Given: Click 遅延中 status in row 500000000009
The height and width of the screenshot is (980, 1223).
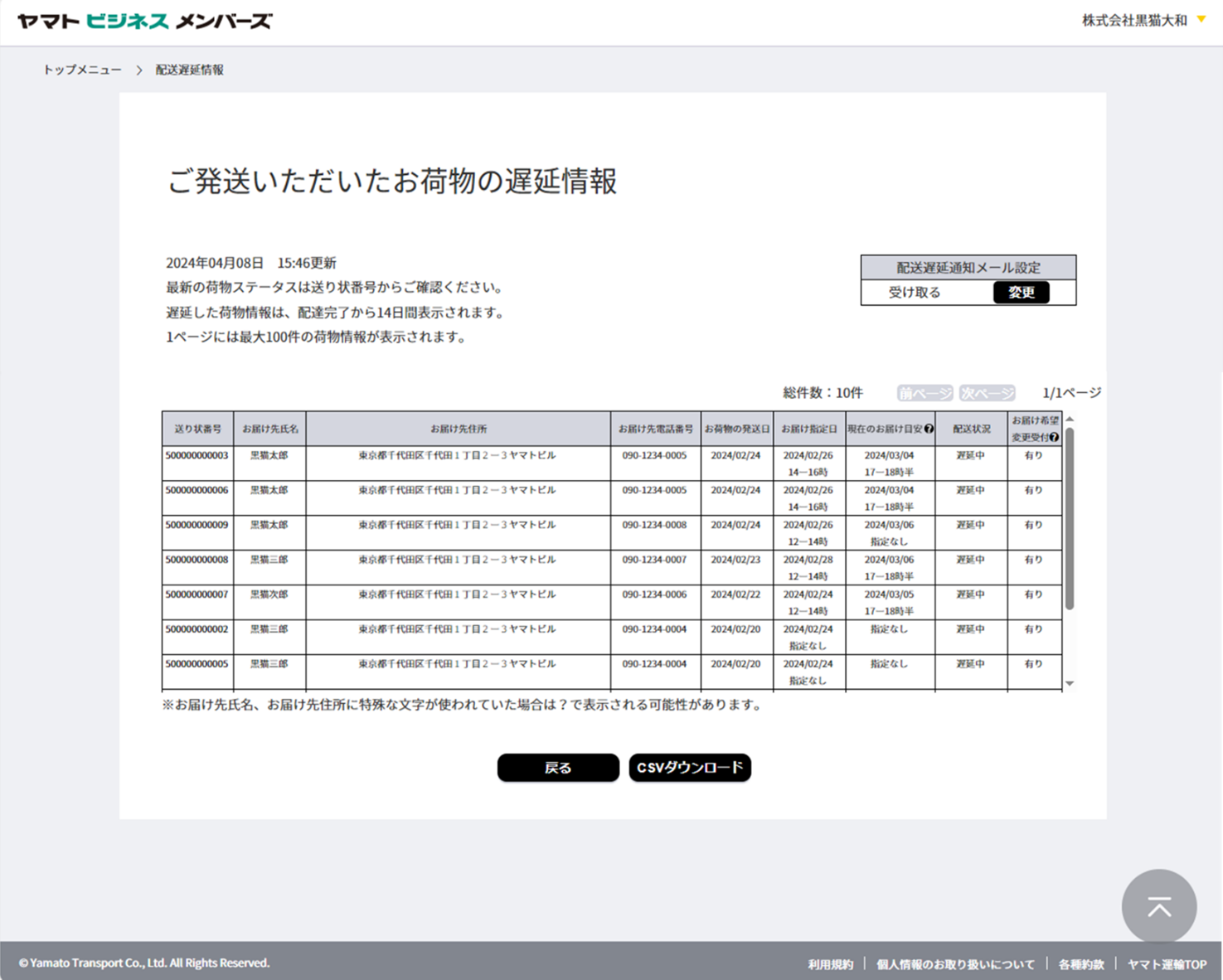Looking at the screenshot, I should point(970,525).
